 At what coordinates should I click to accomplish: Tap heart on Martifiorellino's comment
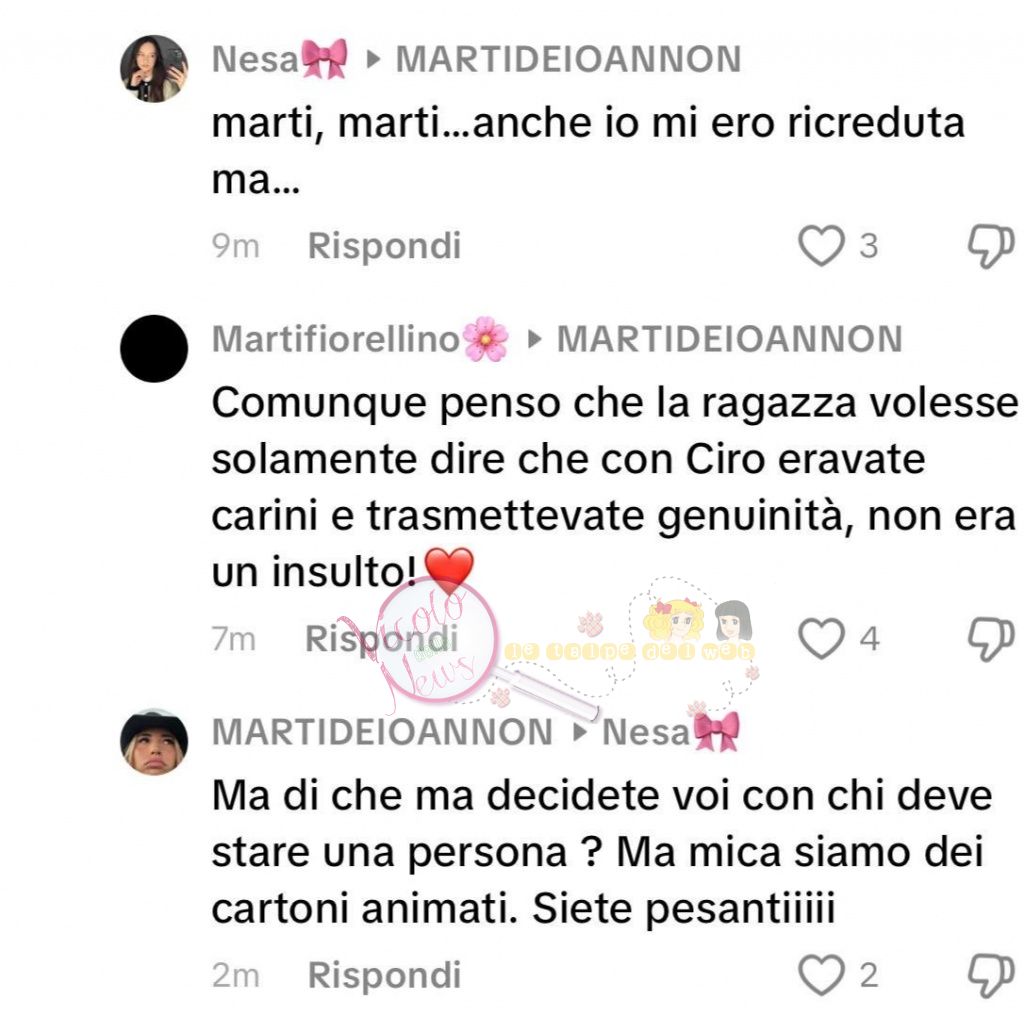coord(821,639)
